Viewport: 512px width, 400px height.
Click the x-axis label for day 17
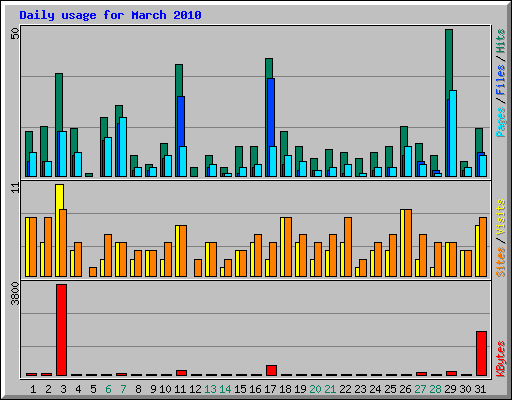(270, 389)
